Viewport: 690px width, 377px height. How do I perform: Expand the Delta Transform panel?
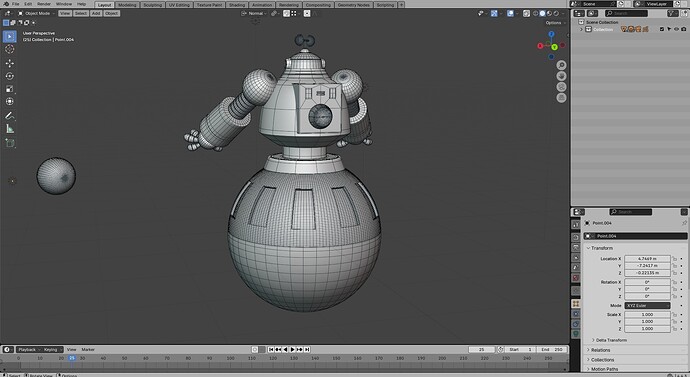[x=609, y=340]
